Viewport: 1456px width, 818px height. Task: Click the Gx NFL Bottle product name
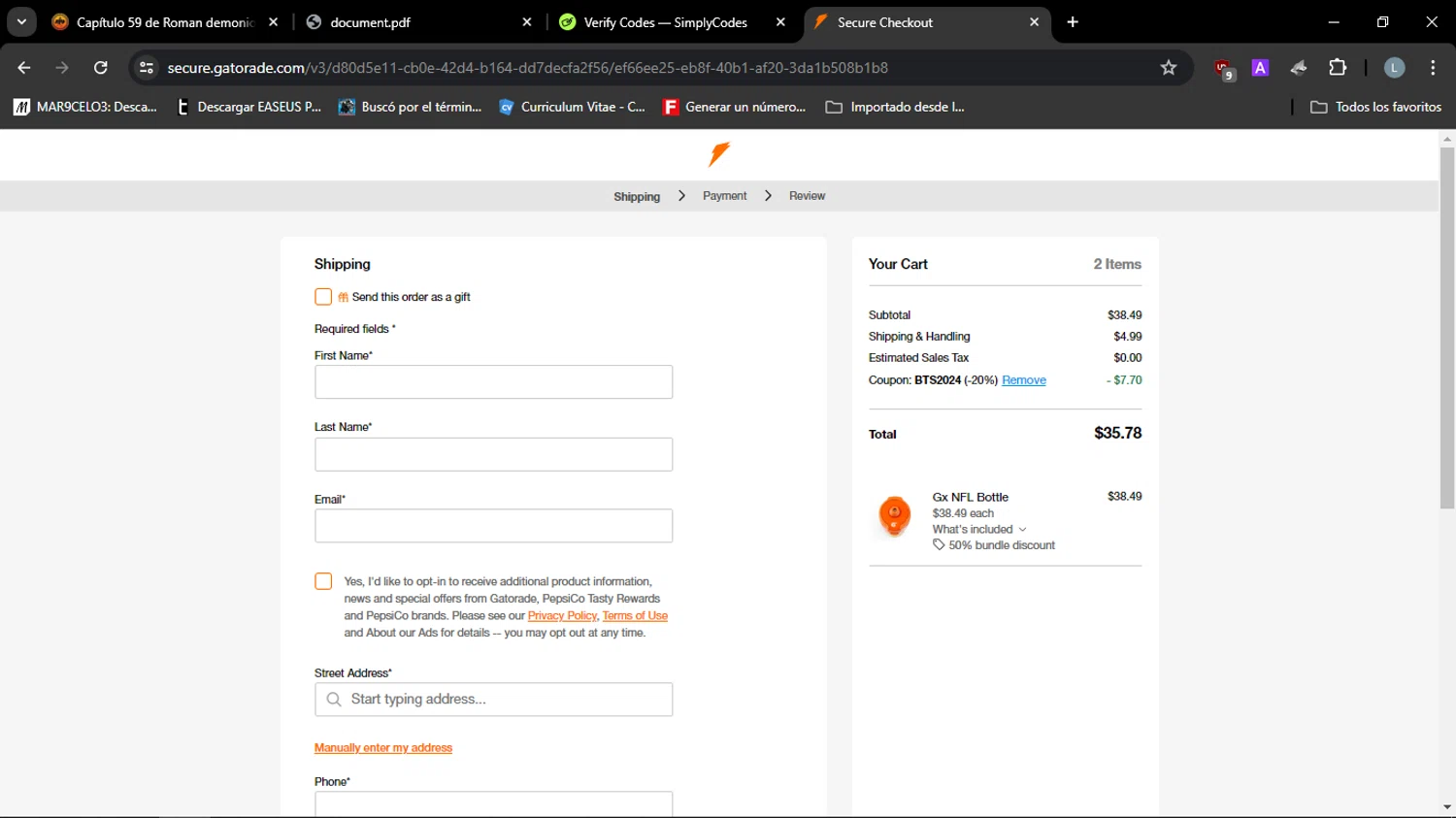pos(971,497)
